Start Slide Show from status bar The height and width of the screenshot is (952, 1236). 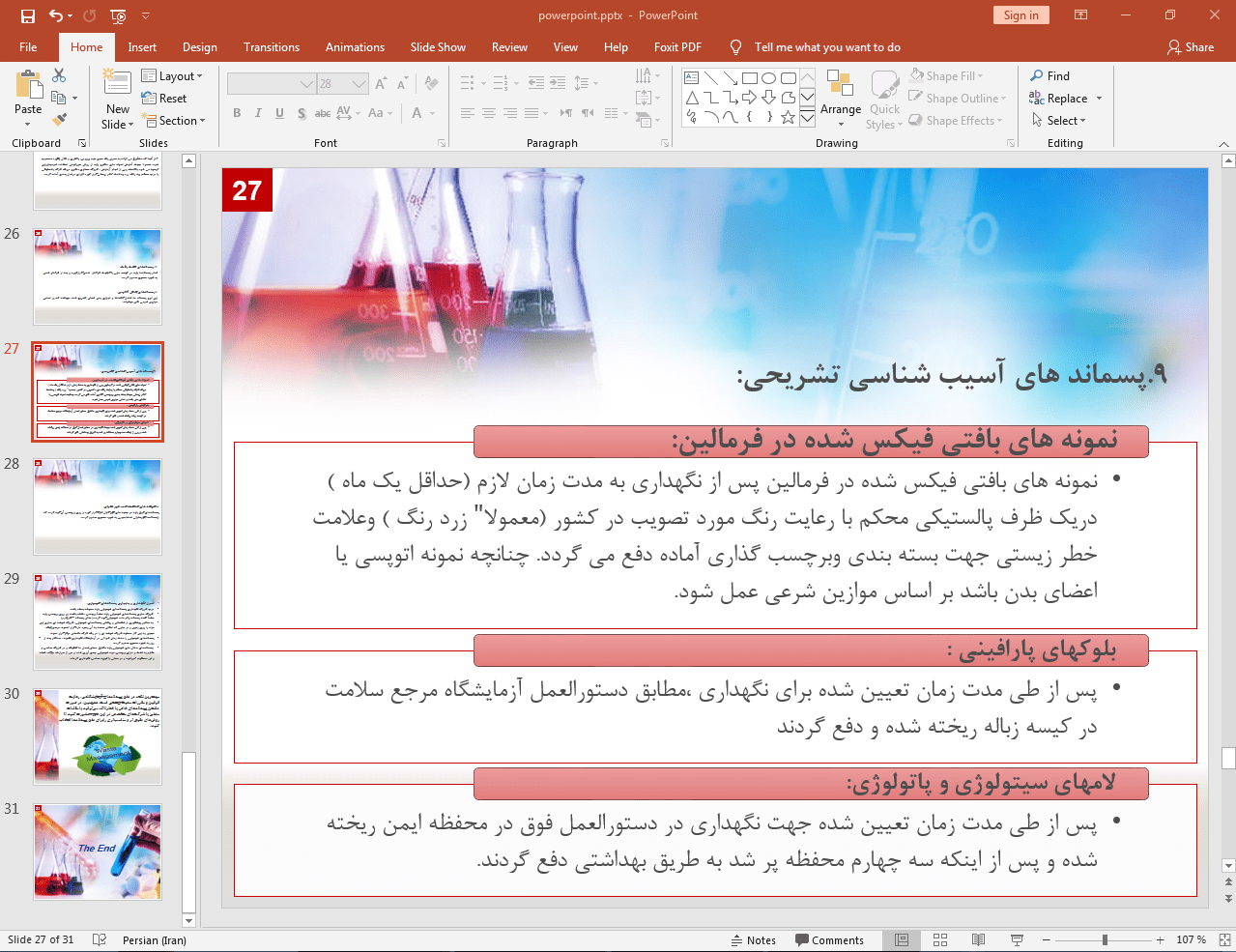coord(1017,940)
